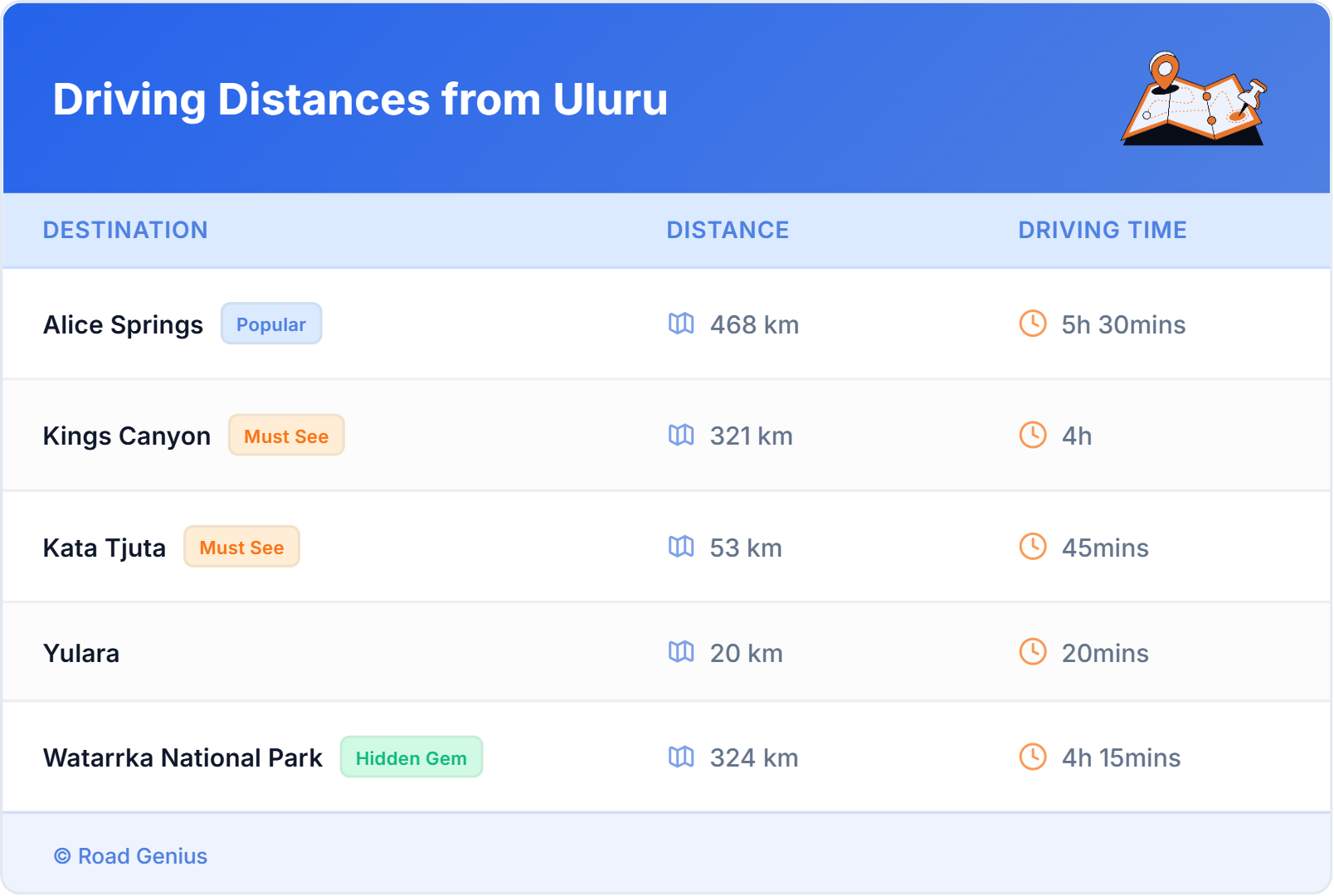Click the Hidden Gem badge on Watarrka National Park
1334x896 pixels.
[x=411, y=757]
